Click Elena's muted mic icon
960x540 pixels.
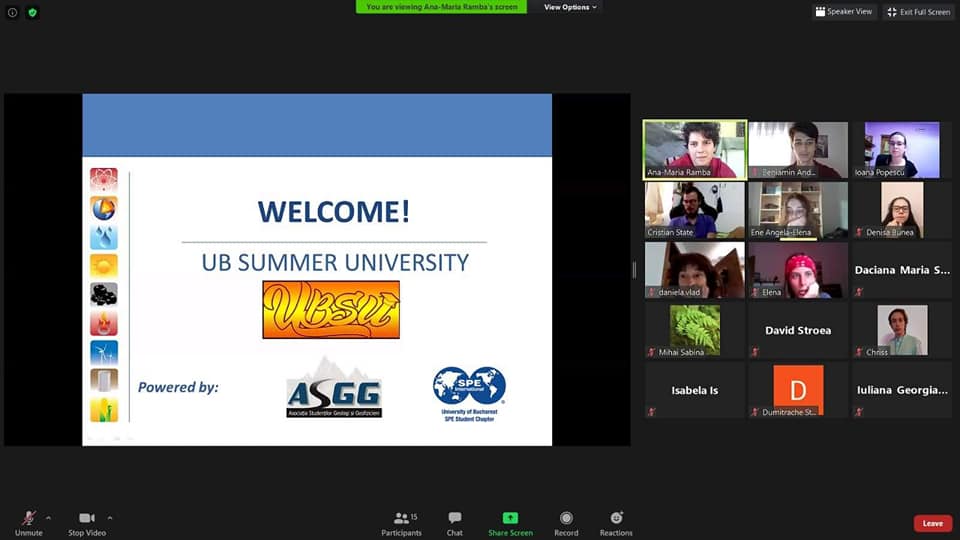point(756,292)
